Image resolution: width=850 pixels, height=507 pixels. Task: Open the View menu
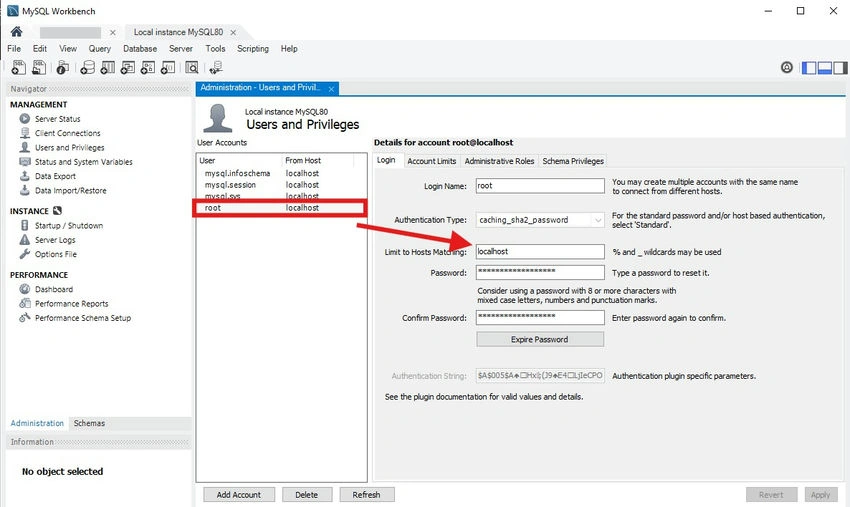coord(68,48)
